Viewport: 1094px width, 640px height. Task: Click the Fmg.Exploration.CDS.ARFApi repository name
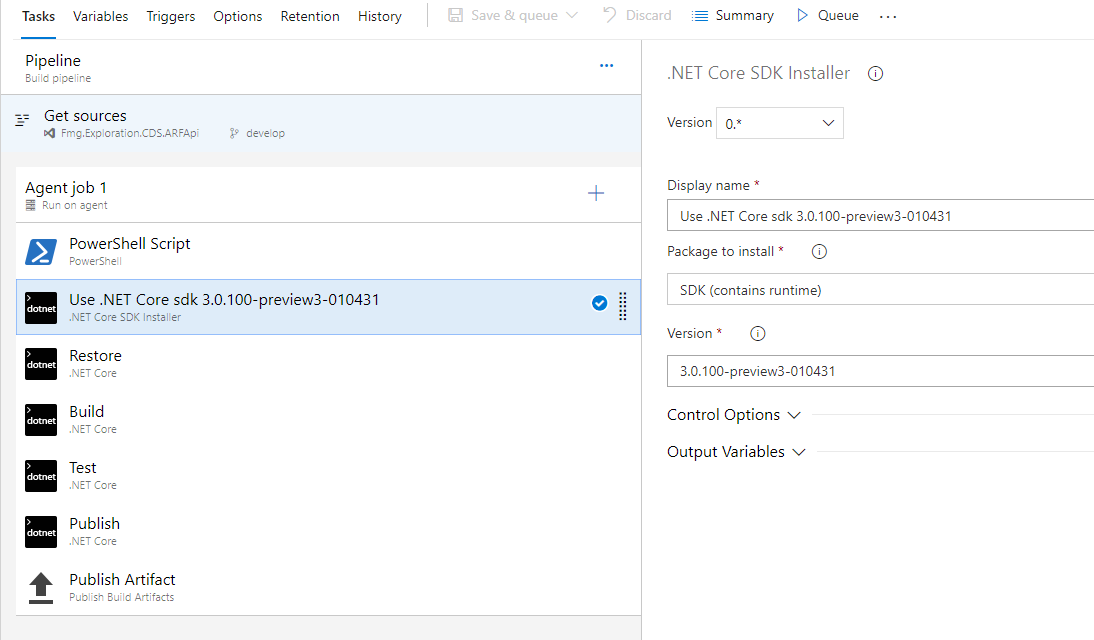coord(130,133)
